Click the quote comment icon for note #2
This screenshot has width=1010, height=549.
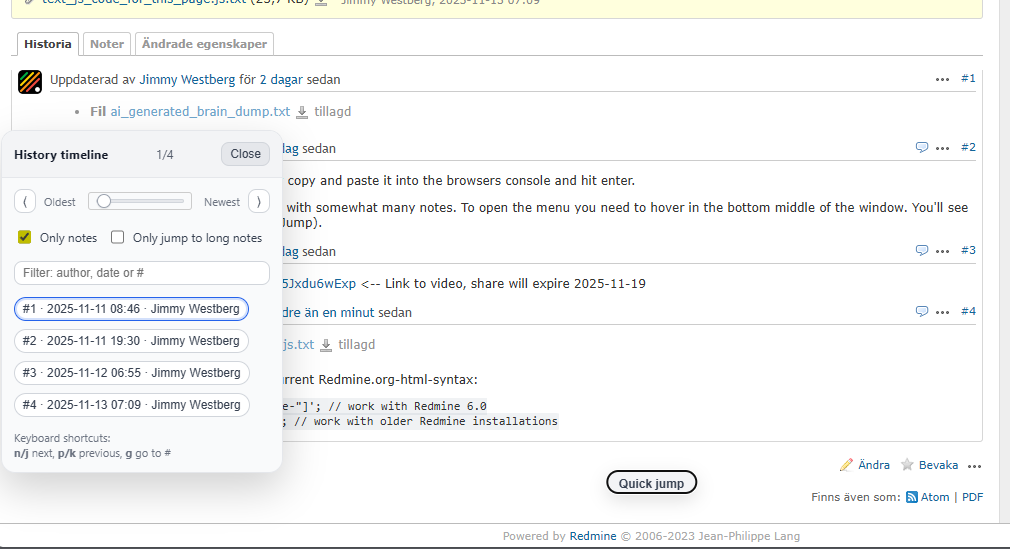point(922,148)
